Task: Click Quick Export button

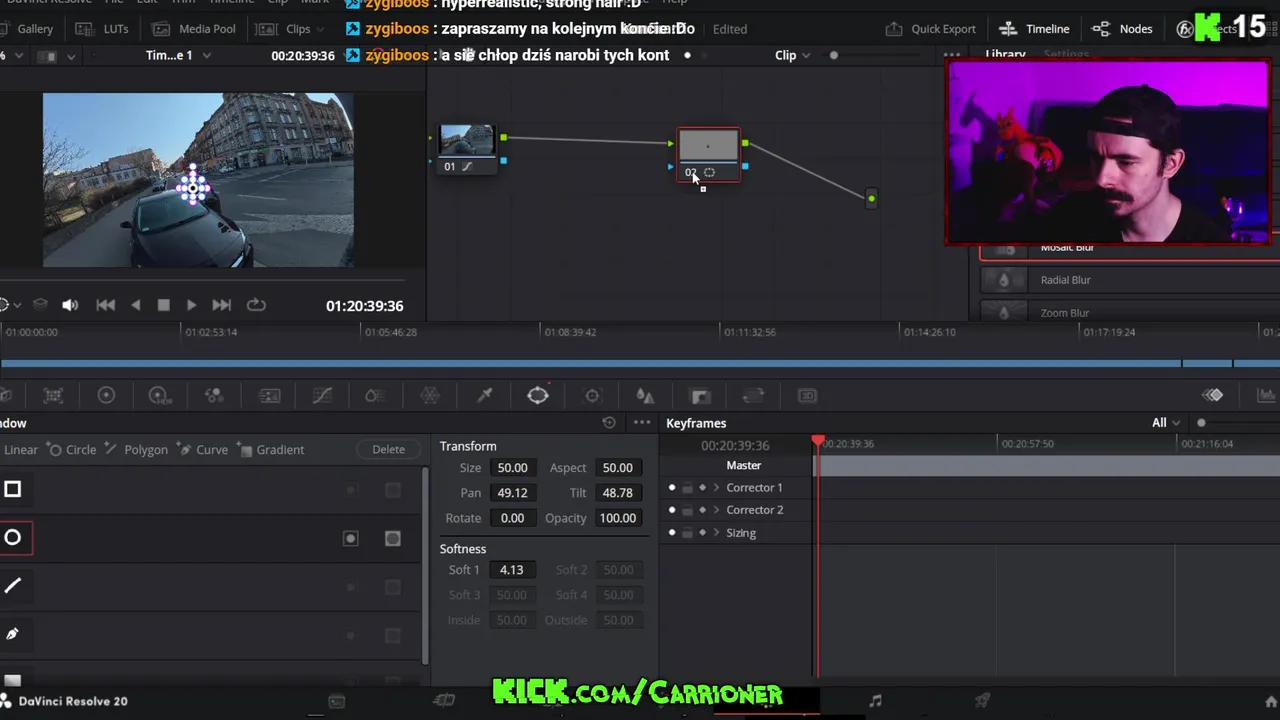Action: coord(931,29)
